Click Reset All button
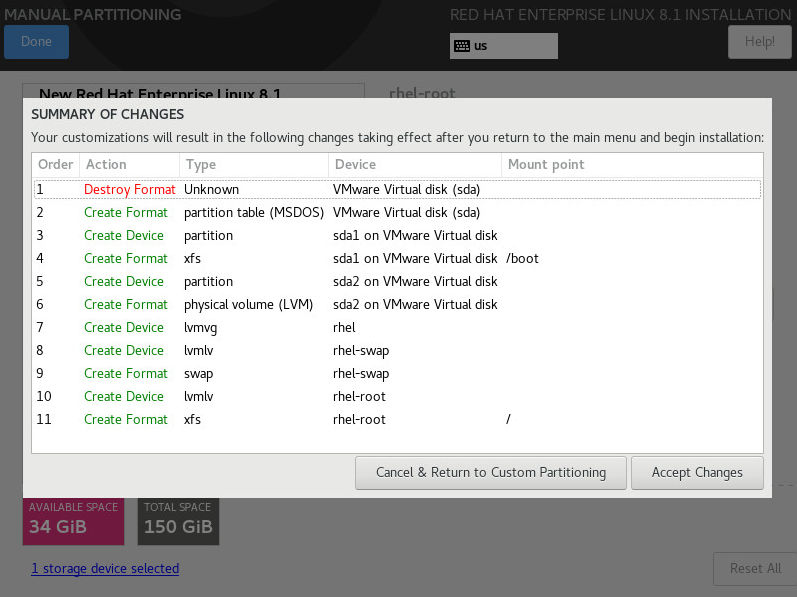 tap(755, 569)
